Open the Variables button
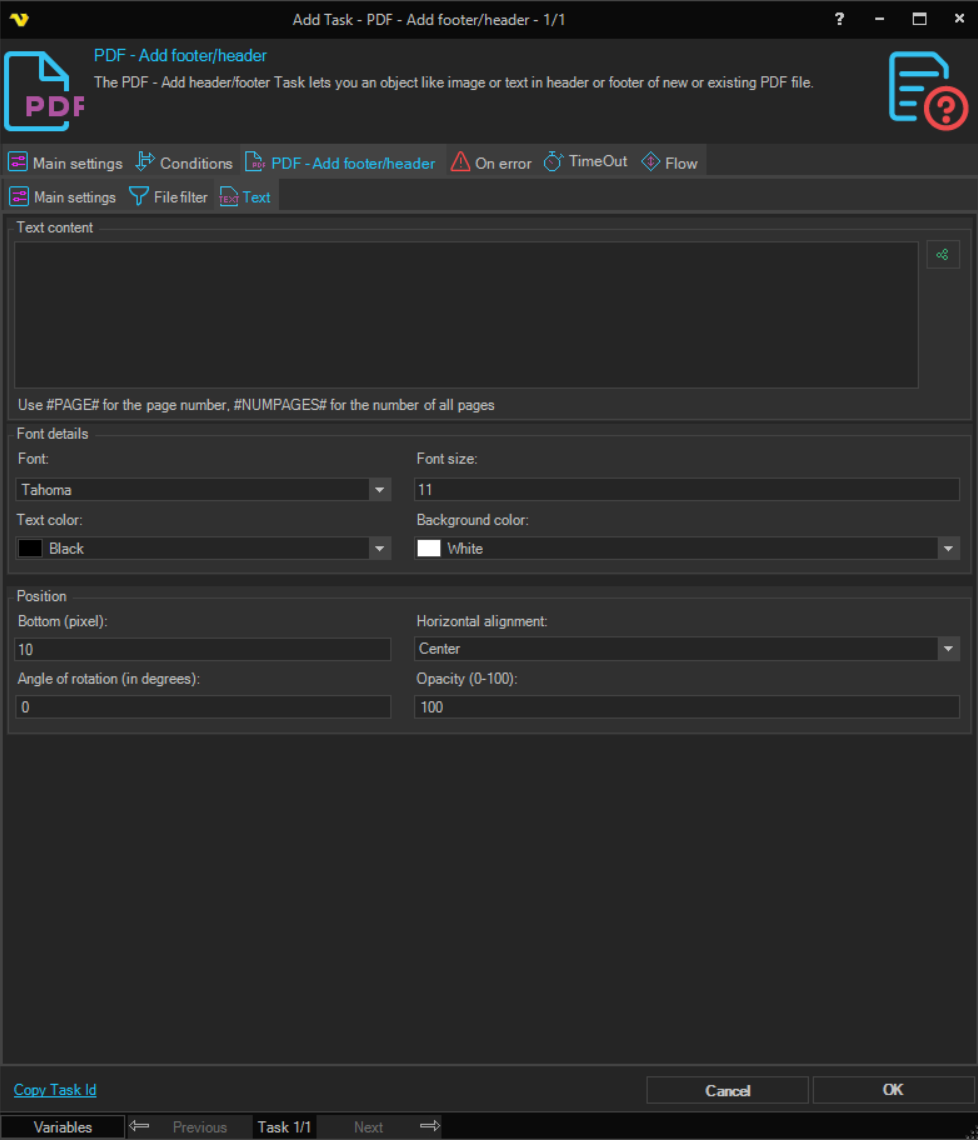978x1140 pixels. click(63, 1127)
